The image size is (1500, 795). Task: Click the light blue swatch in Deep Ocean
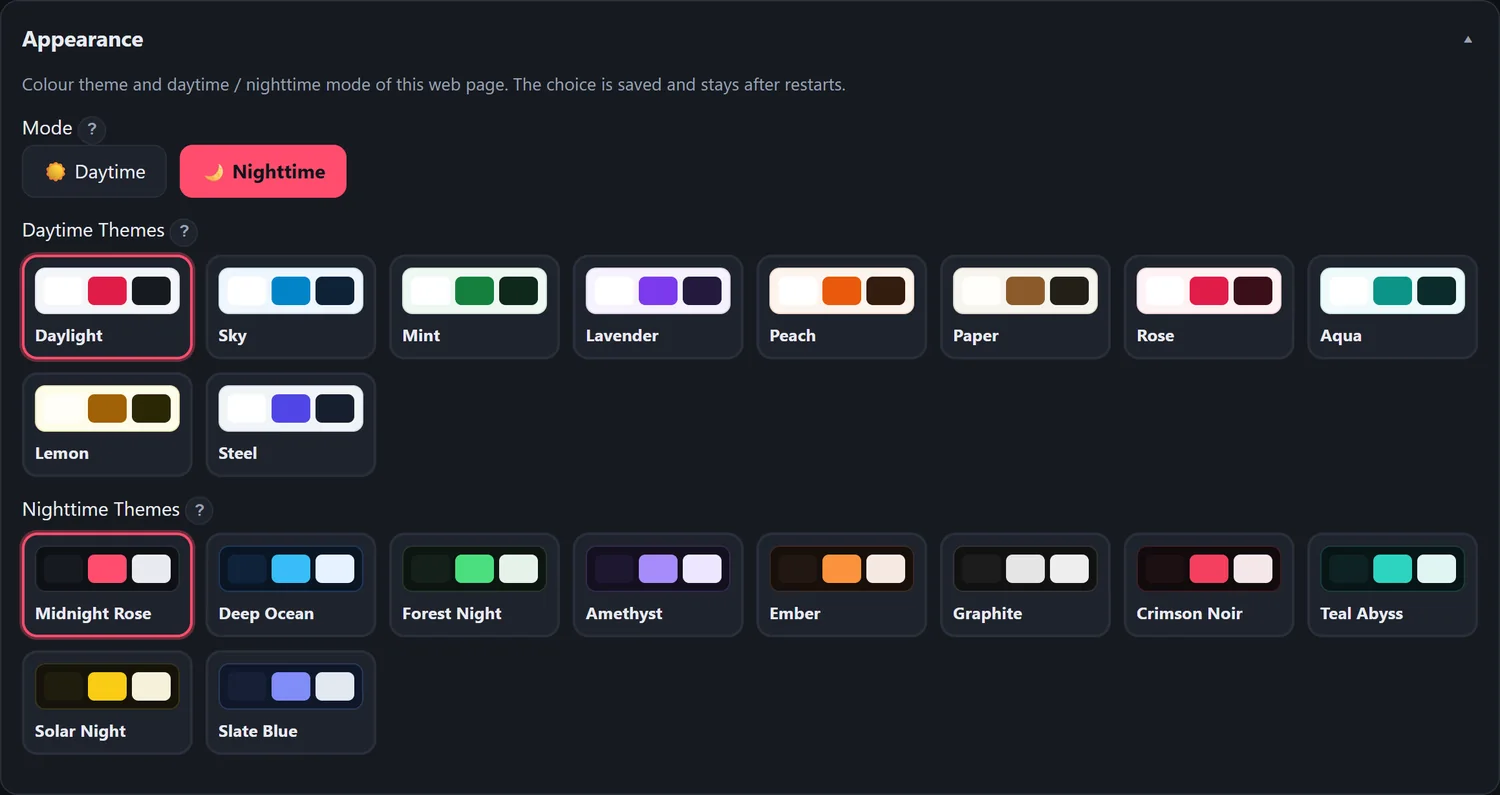(x=291, y=569)
